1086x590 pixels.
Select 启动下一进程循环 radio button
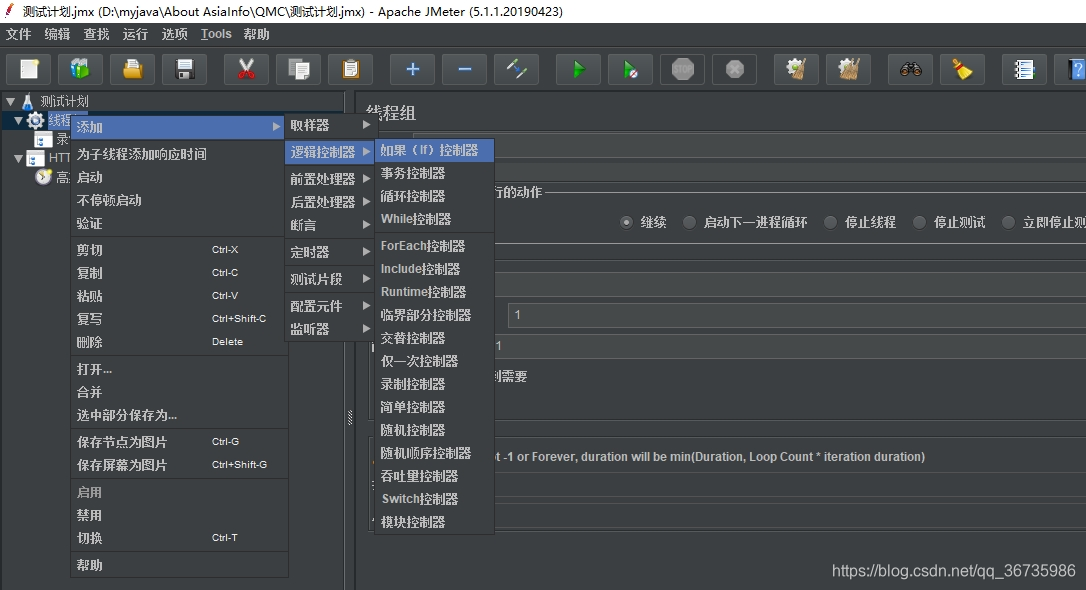pyautogui.click(x=689, y=222)
